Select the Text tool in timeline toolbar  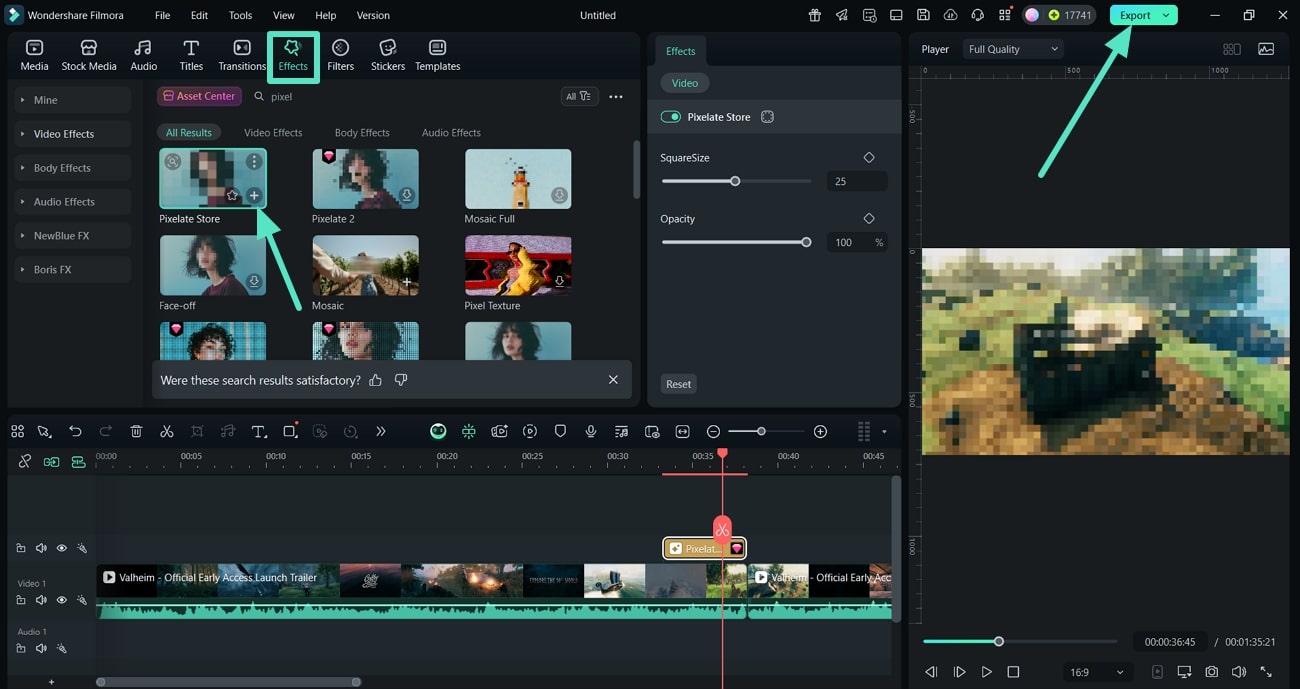[x=259, y=431]
